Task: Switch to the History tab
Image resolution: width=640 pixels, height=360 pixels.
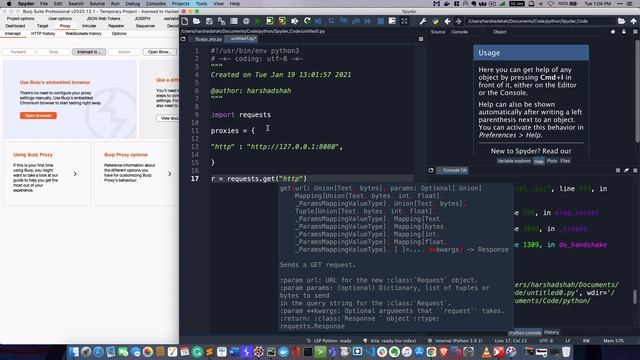Action: pyautogui.click(x=551, y=332)
